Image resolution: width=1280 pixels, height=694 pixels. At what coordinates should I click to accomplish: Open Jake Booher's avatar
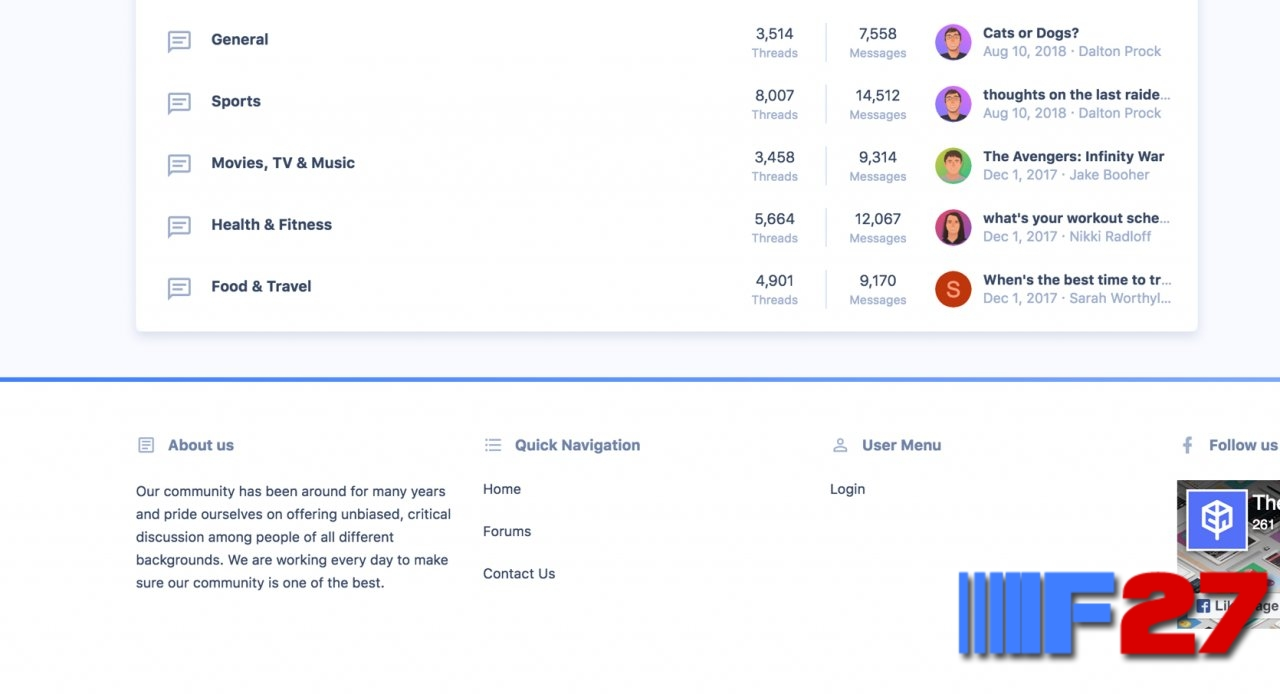click(953, 166)
